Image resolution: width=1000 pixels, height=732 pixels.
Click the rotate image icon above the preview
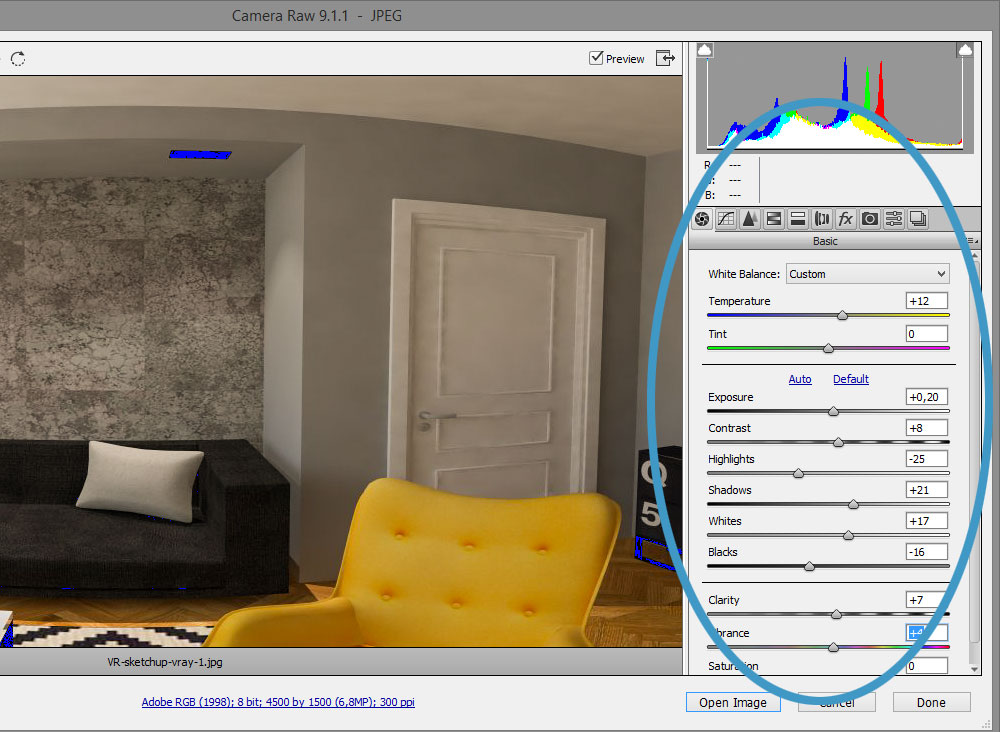18,59
